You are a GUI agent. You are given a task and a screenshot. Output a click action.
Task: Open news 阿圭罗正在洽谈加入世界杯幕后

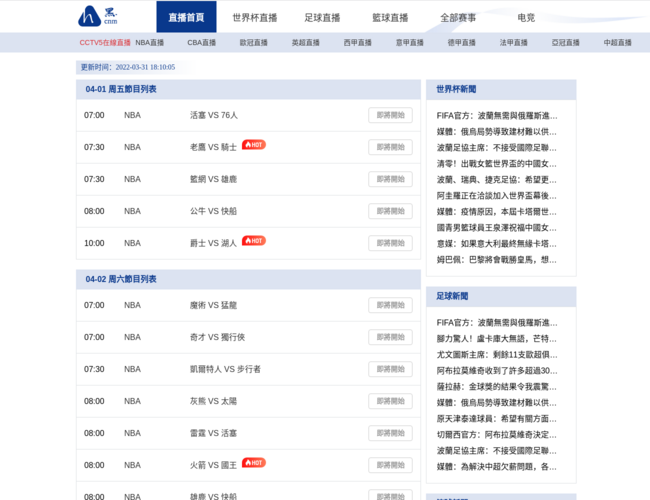[x=497, y=196]
